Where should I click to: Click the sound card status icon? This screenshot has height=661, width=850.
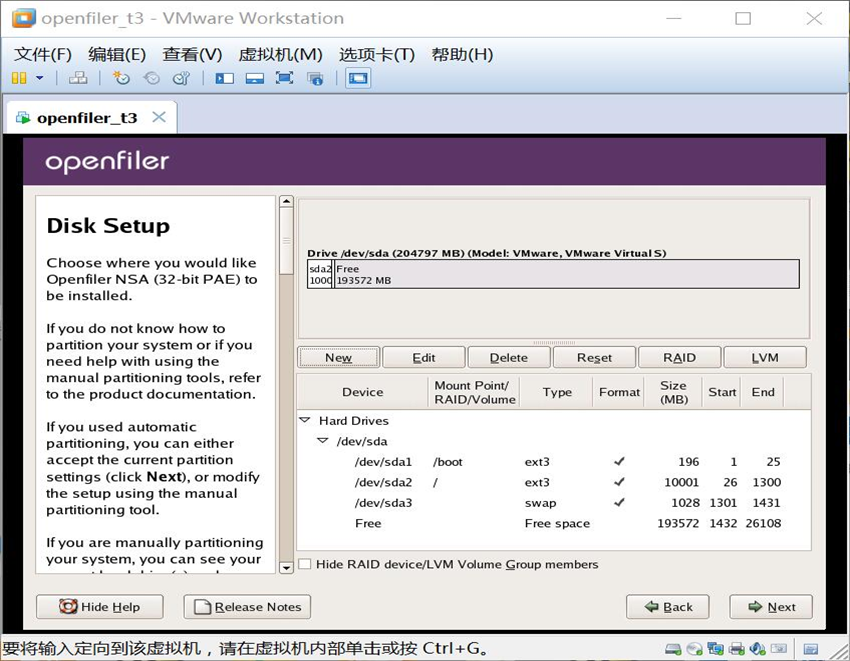[x=758, y=649]
